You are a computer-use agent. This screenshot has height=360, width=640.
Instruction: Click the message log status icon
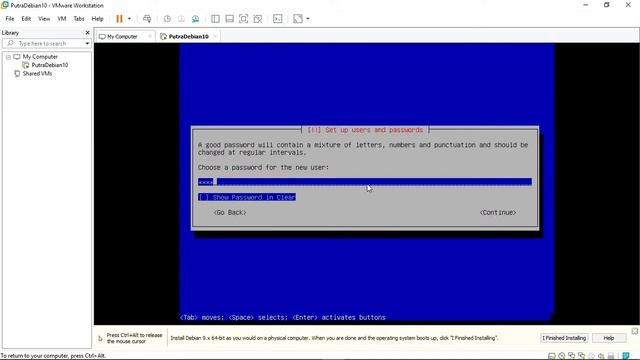626,356
